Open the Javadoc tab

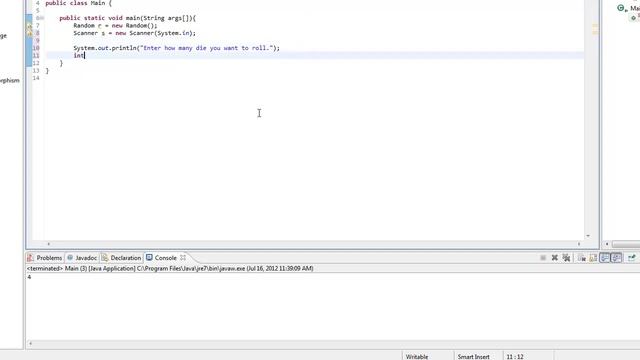(x=82, y=258)
